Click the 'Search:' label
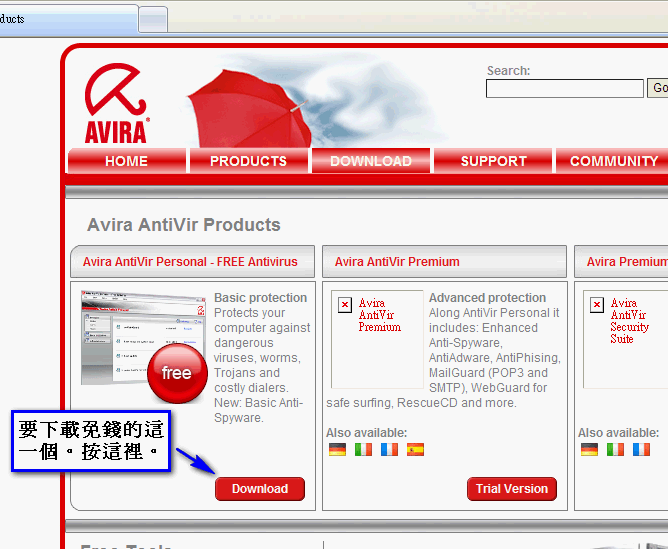The height and width of the screenshot is (549, 668). (x=508, y=71)
